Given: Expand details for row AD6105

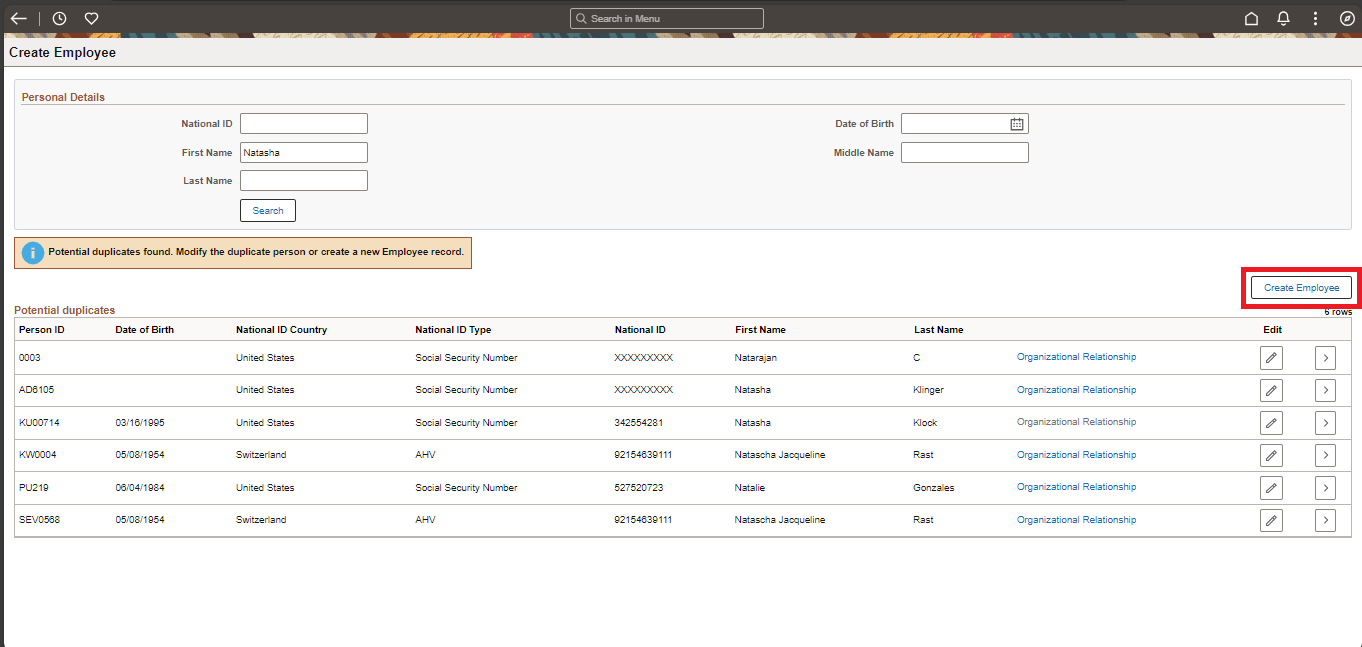Looking at the screenshot, I should 1325,390.
